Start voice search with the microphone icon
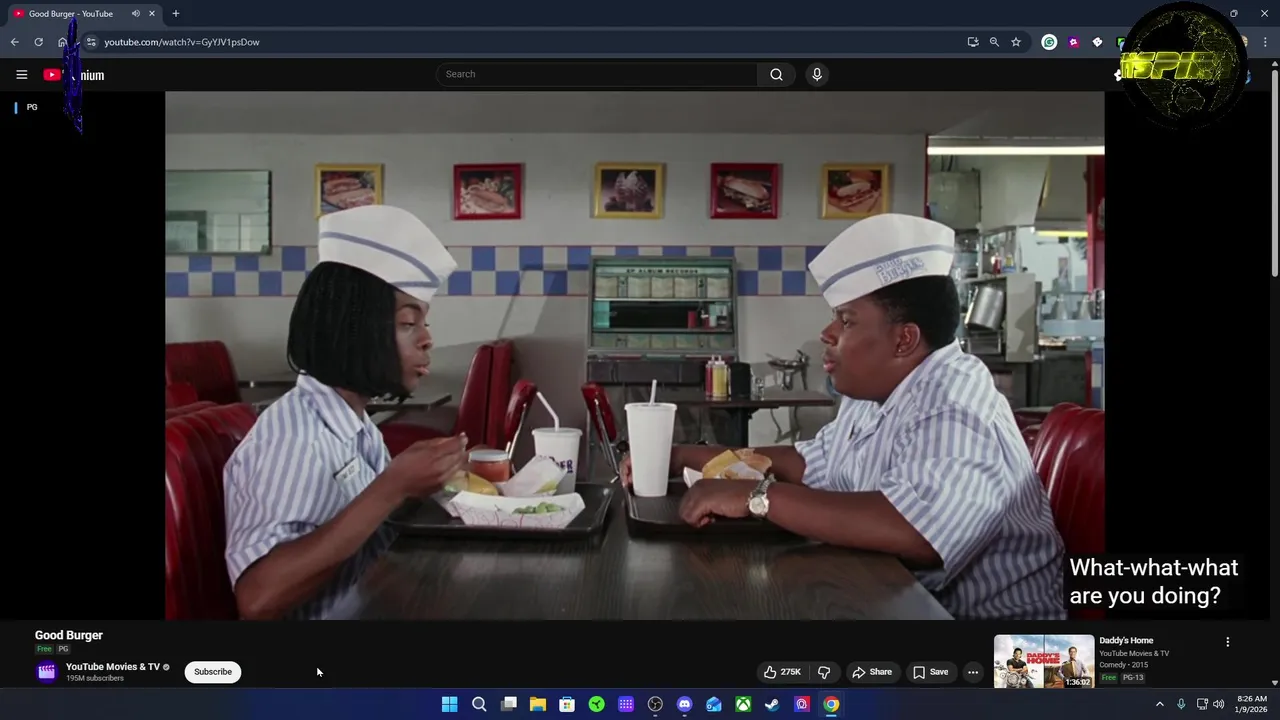Image resolution: width=1280 pixels, height=720 pixels. coord(817,74)
